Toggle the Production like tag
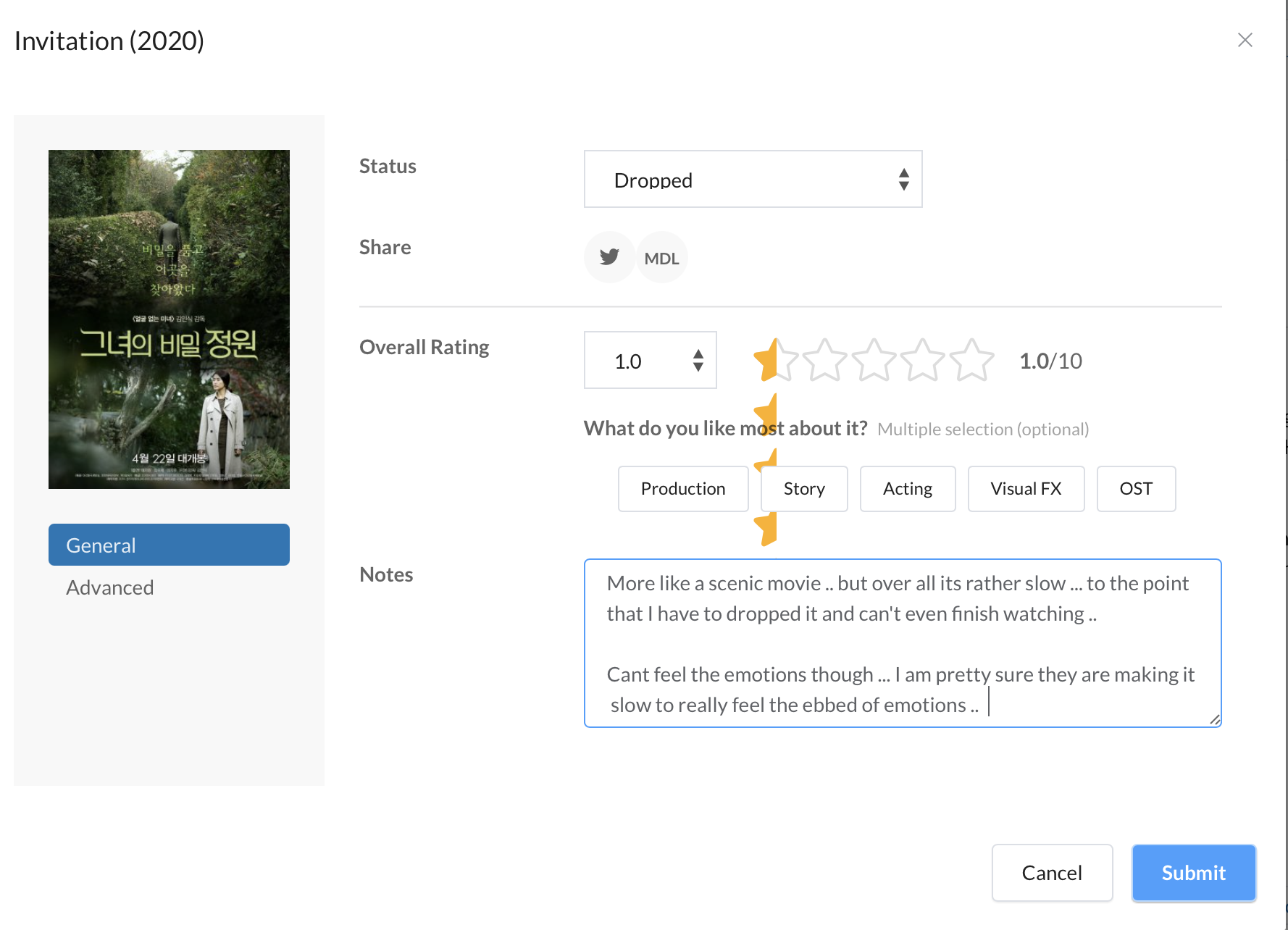The image size is (1288, 930). pyautogui.click(x=683, y=489)
